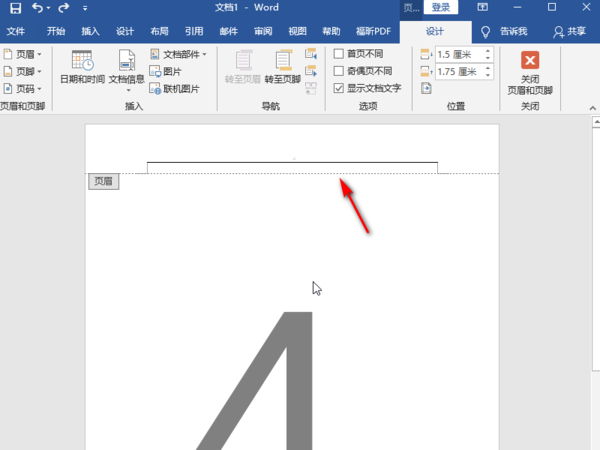Screen dimensions: 600x450
Task: Enable 奇偶页不同 checkbox
Action: click(339, 71)
